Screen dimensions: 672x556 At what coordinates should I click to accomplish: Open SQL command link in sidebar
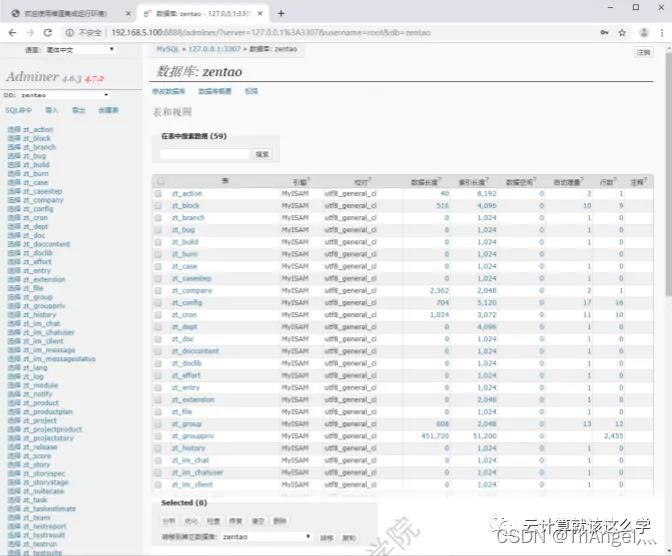pyautogui.click(x=18, y=110)
